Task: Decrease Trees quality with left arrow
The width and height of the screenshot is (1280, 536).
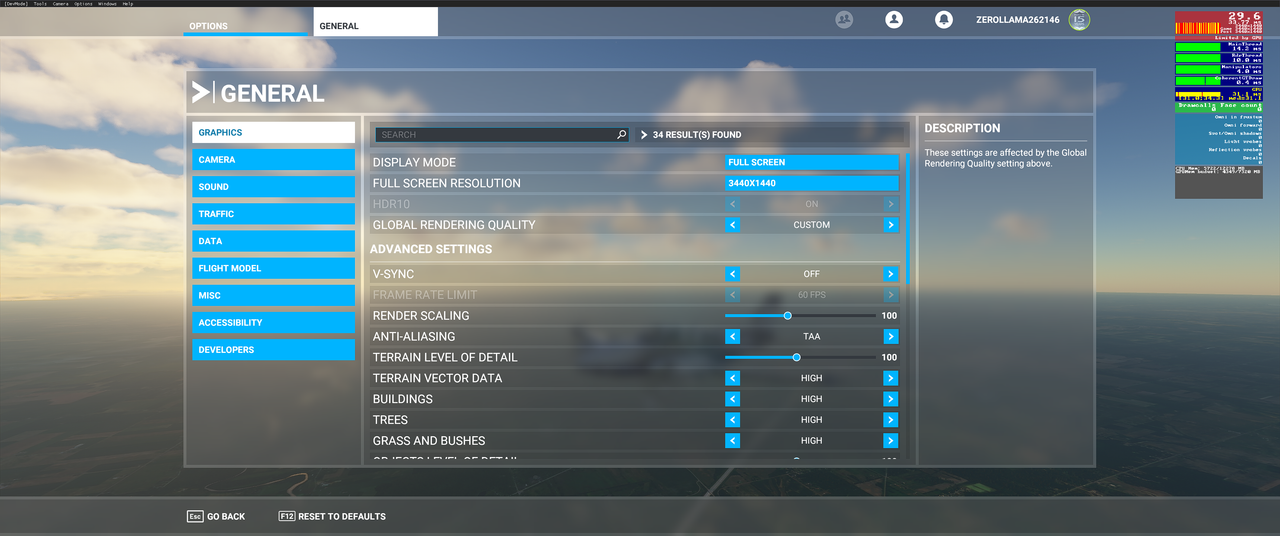Action: (x=732, y=420)
